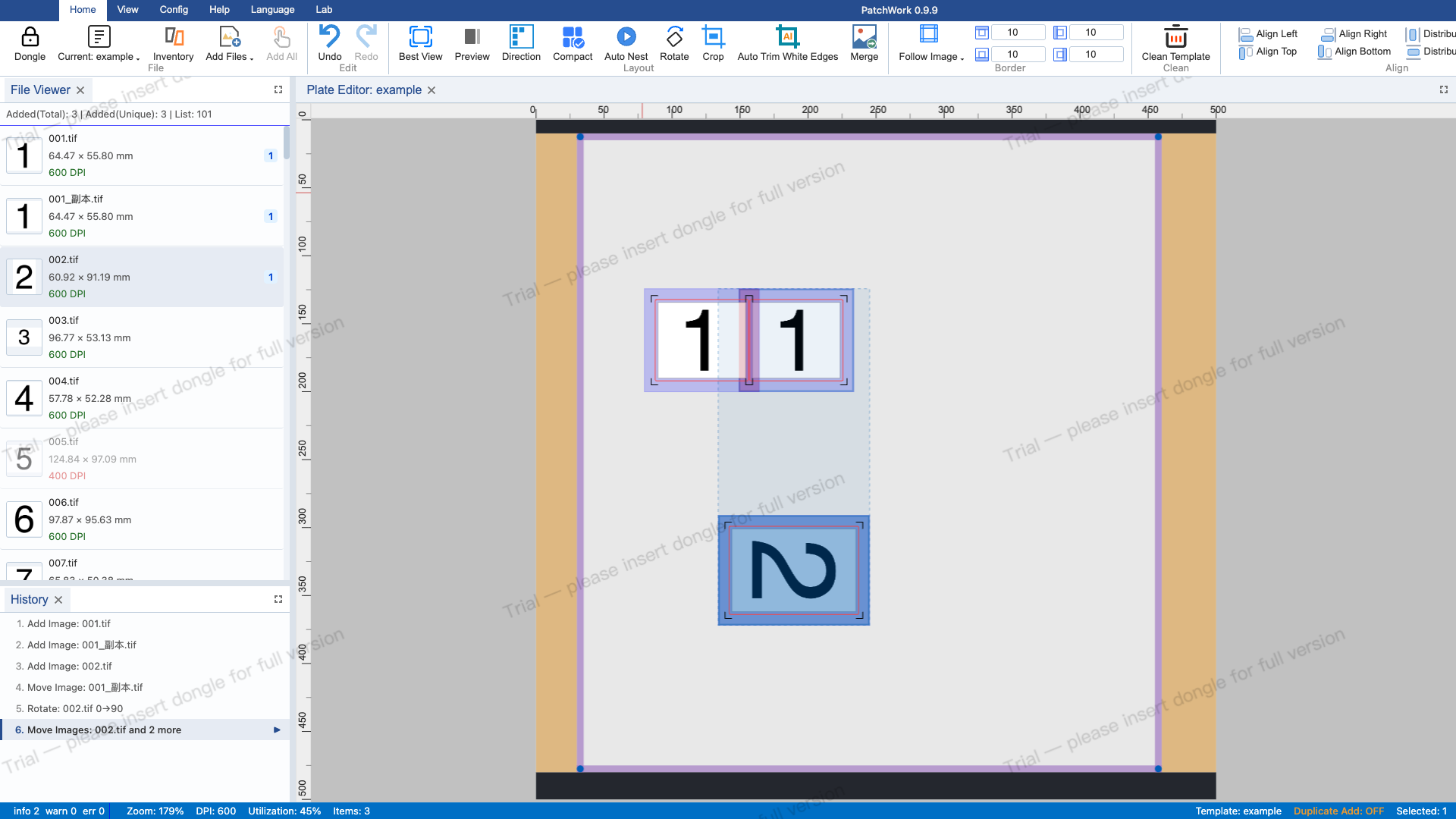Select the 004.tif file entry
The height and width of the screenshot is (819, 1456).
click(142, 398)
